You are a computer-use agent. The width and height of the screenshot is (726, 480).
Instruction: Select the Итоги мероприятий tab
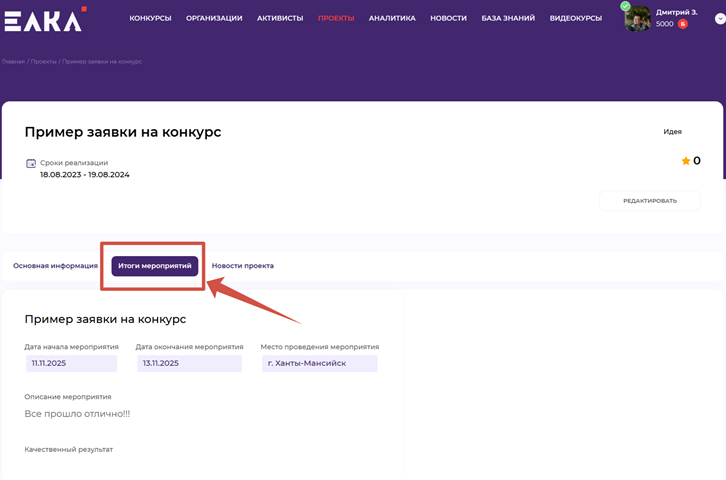(154, 266)
